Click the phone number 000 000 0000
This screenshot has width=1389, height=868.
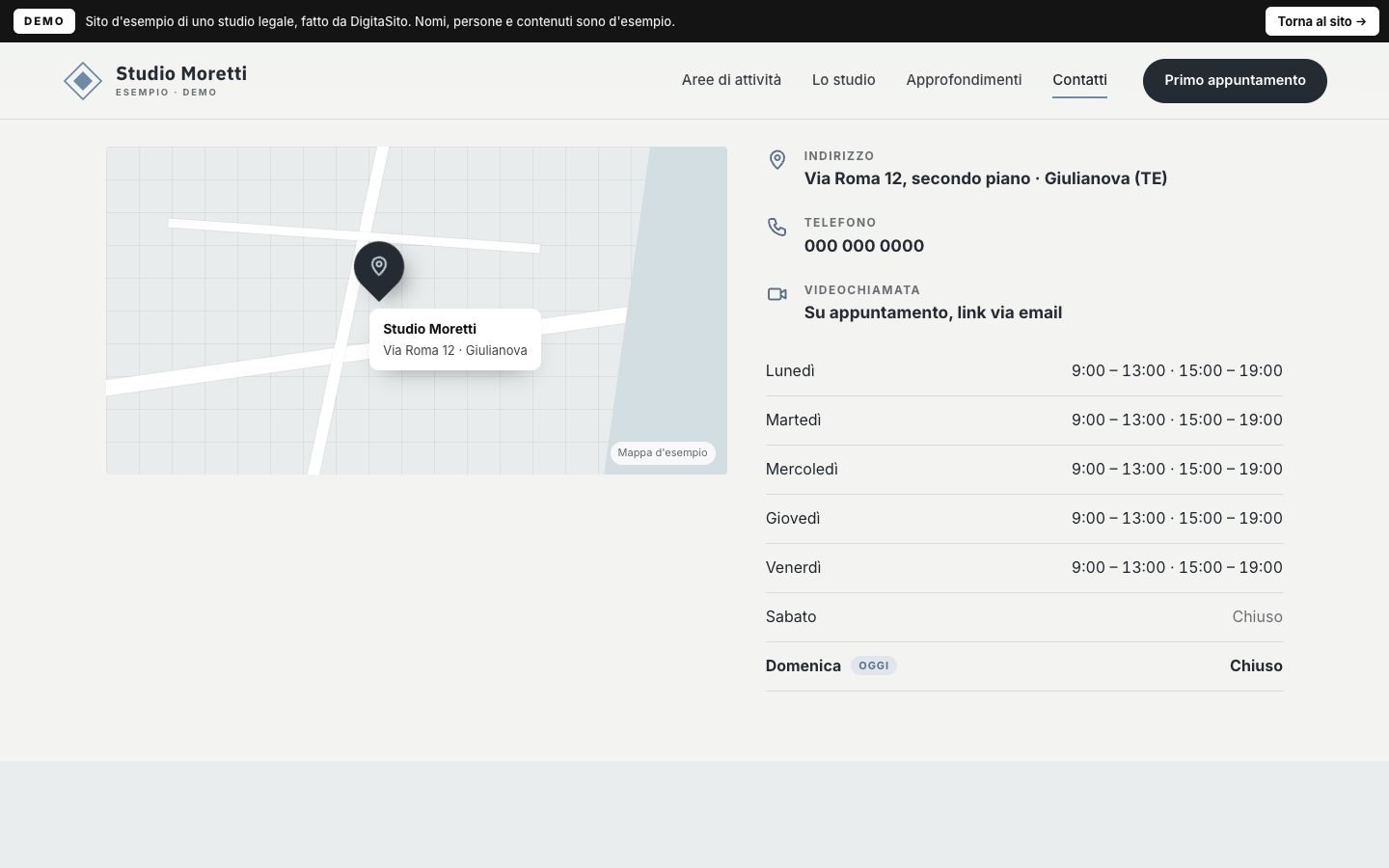(x=864, y=246)
